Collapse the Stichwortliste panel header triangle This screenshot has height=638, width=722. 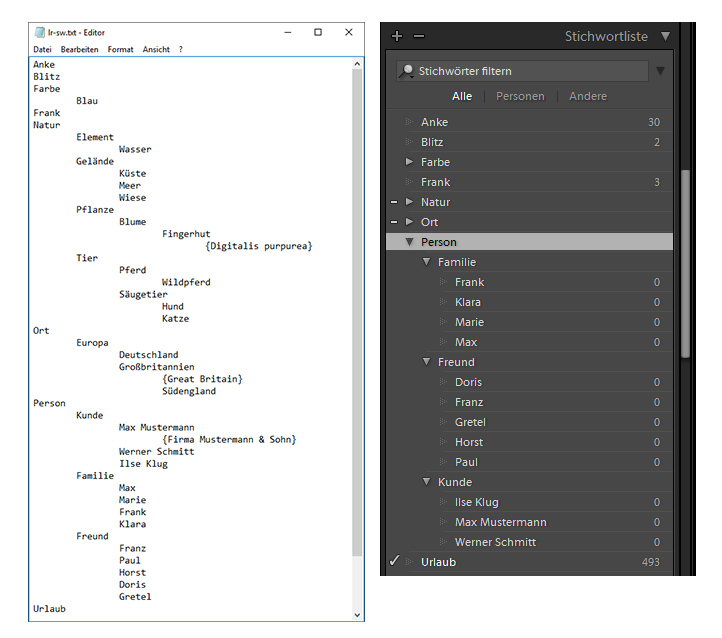(x=665, y=36)
